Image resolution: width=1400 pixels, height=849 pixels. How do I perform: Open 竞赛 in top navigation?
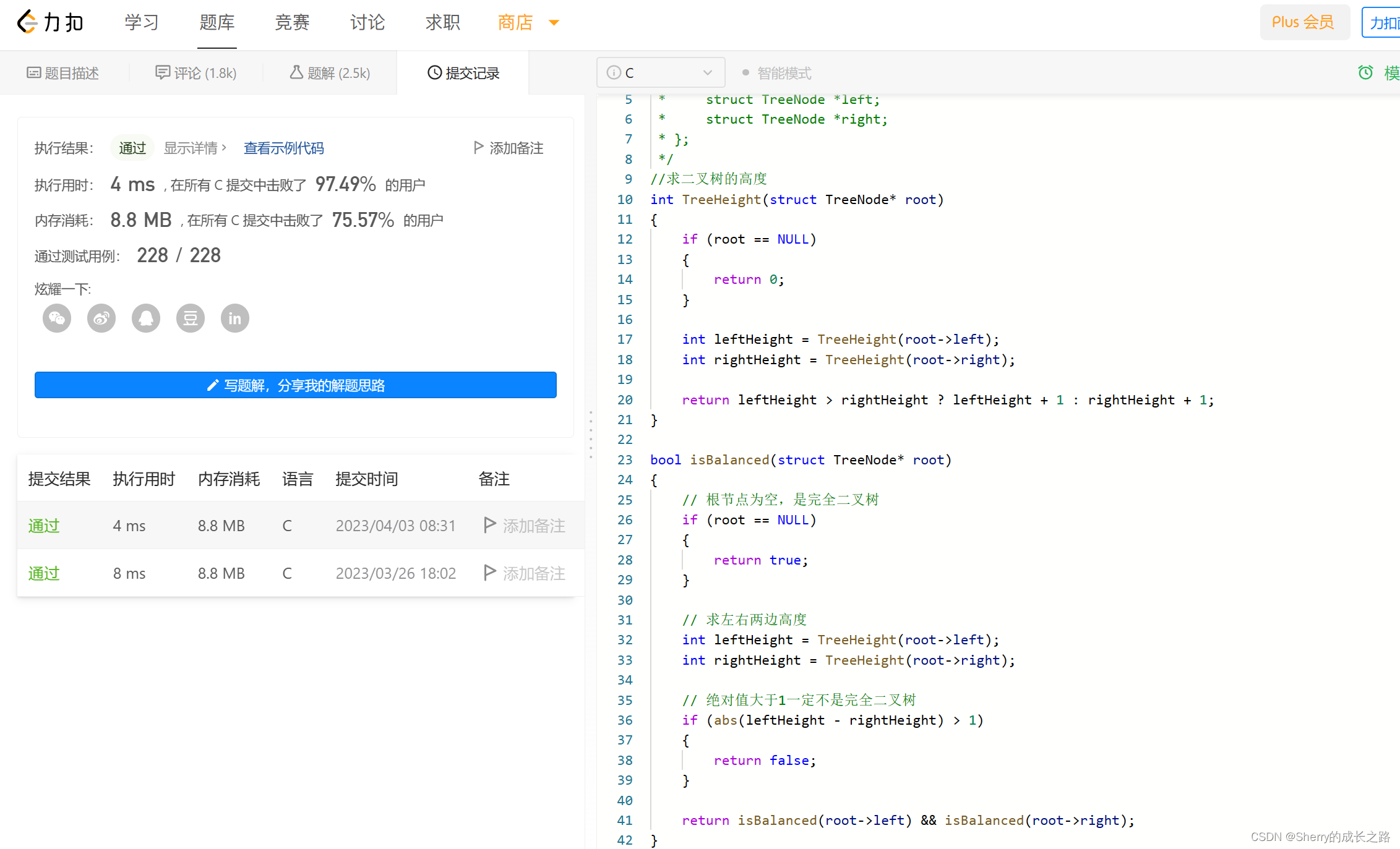click(292, 23)
